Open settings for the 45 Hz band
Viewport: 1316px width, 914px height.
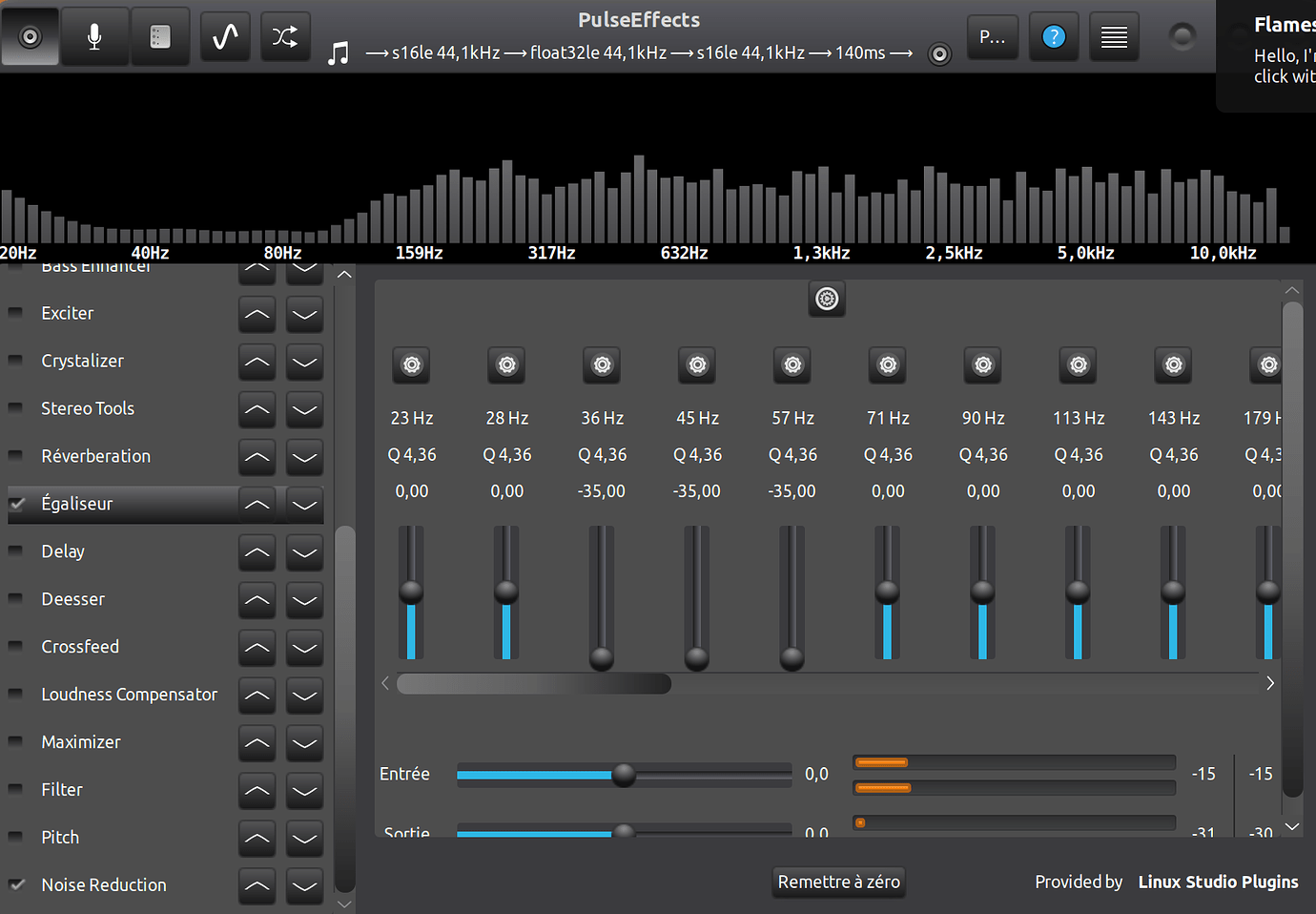(698, 364)
